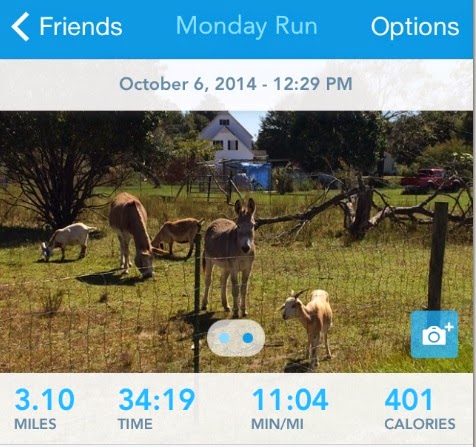Go back to Friends
Screen dimensions: 476x447
[67, 27]
